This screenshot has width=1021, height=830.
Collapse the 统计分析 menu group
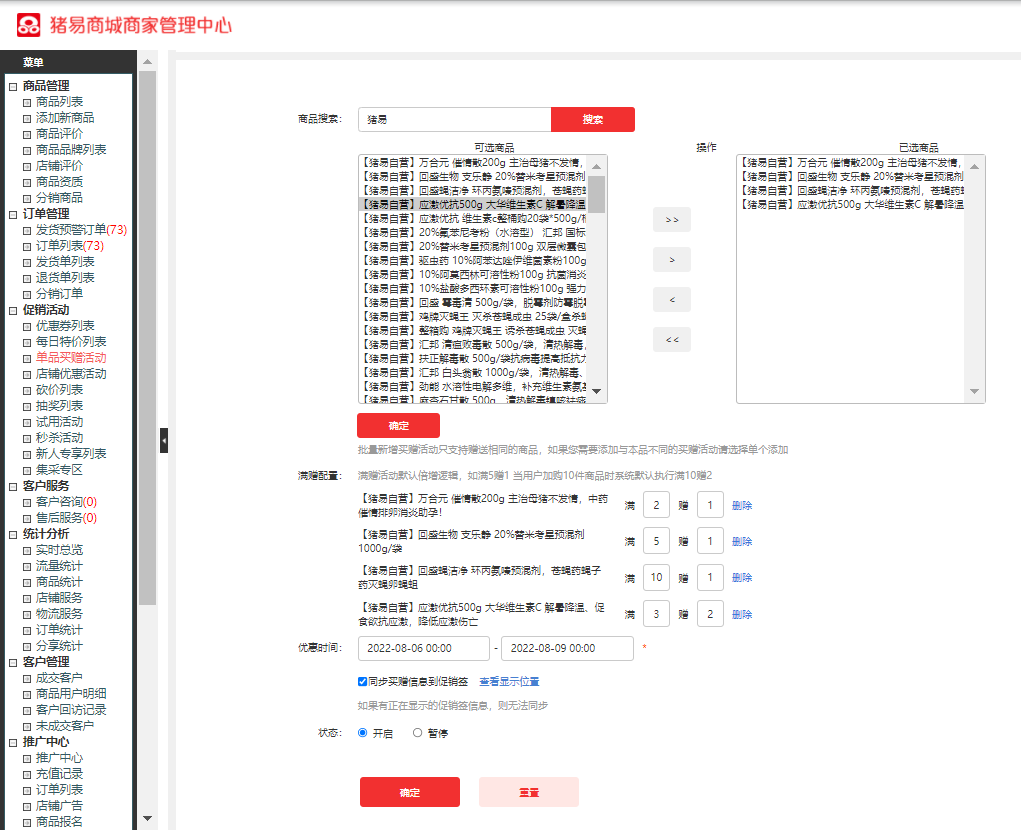(13, 534)
